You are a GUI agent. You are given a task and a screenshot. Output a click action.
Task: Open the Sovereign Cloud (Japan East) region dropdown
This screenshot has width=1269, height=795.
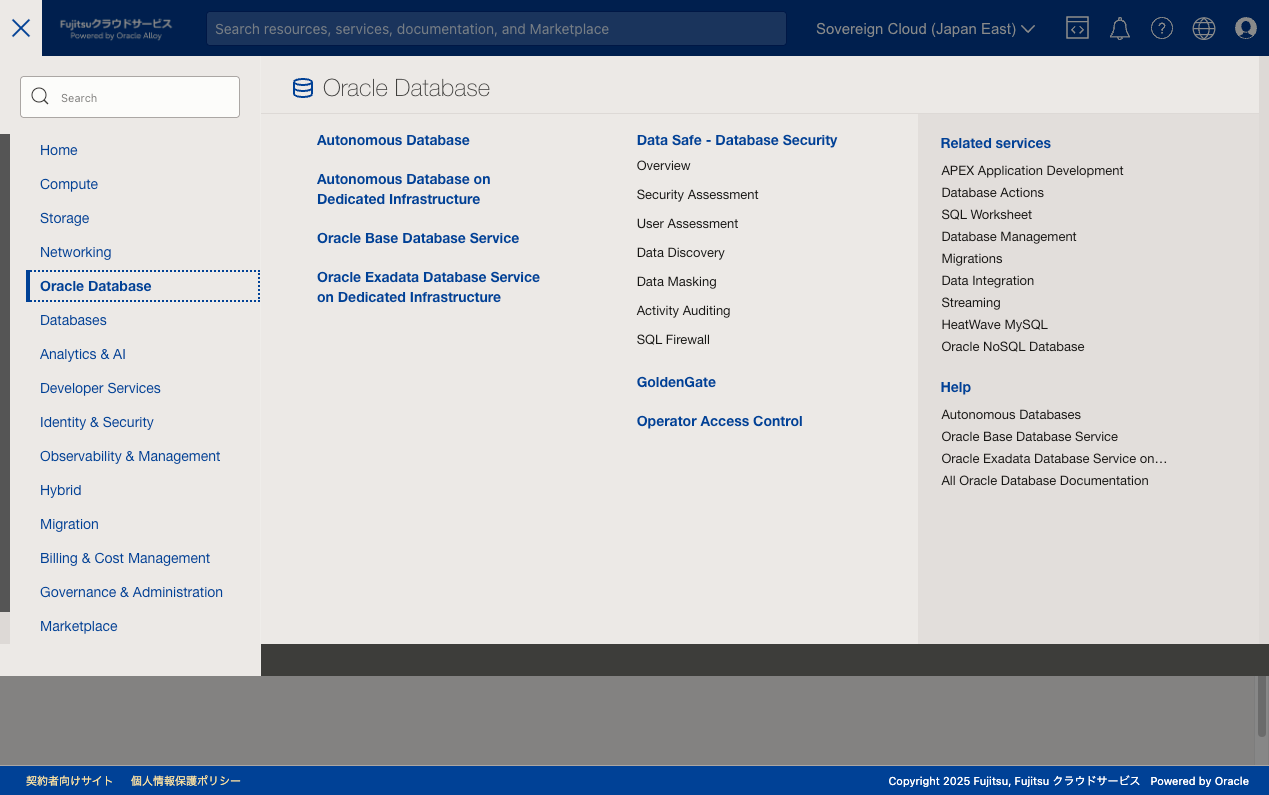pyautogui.click(x=924, y=29)
